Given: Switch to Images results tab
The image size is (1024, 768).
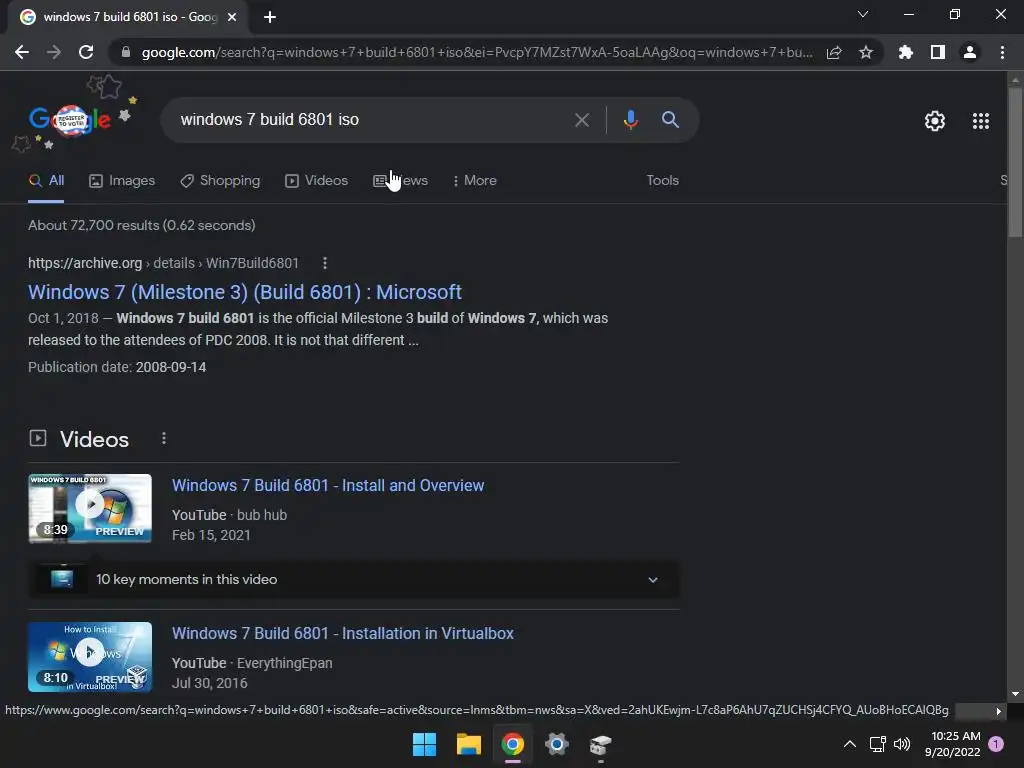Looking at the screenshot, I should (122, 180).
